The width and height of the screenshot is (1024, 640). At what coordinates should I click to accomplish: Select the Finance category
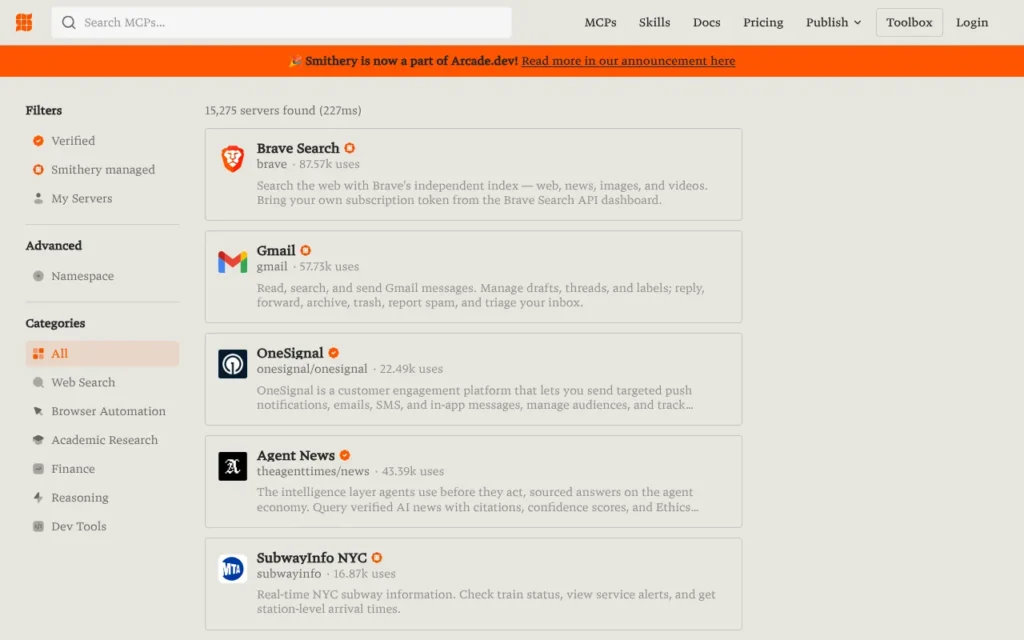click(102, 468)
